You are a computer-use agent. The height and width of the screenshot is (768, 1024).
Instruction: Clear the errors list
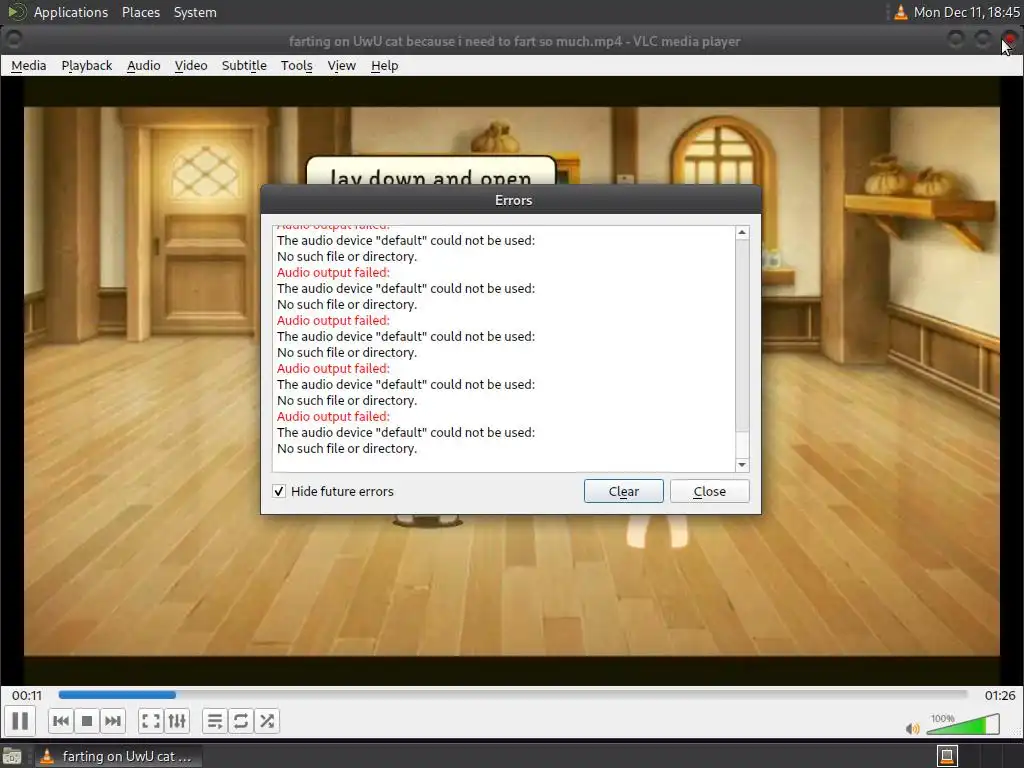[x=624, y=491]
